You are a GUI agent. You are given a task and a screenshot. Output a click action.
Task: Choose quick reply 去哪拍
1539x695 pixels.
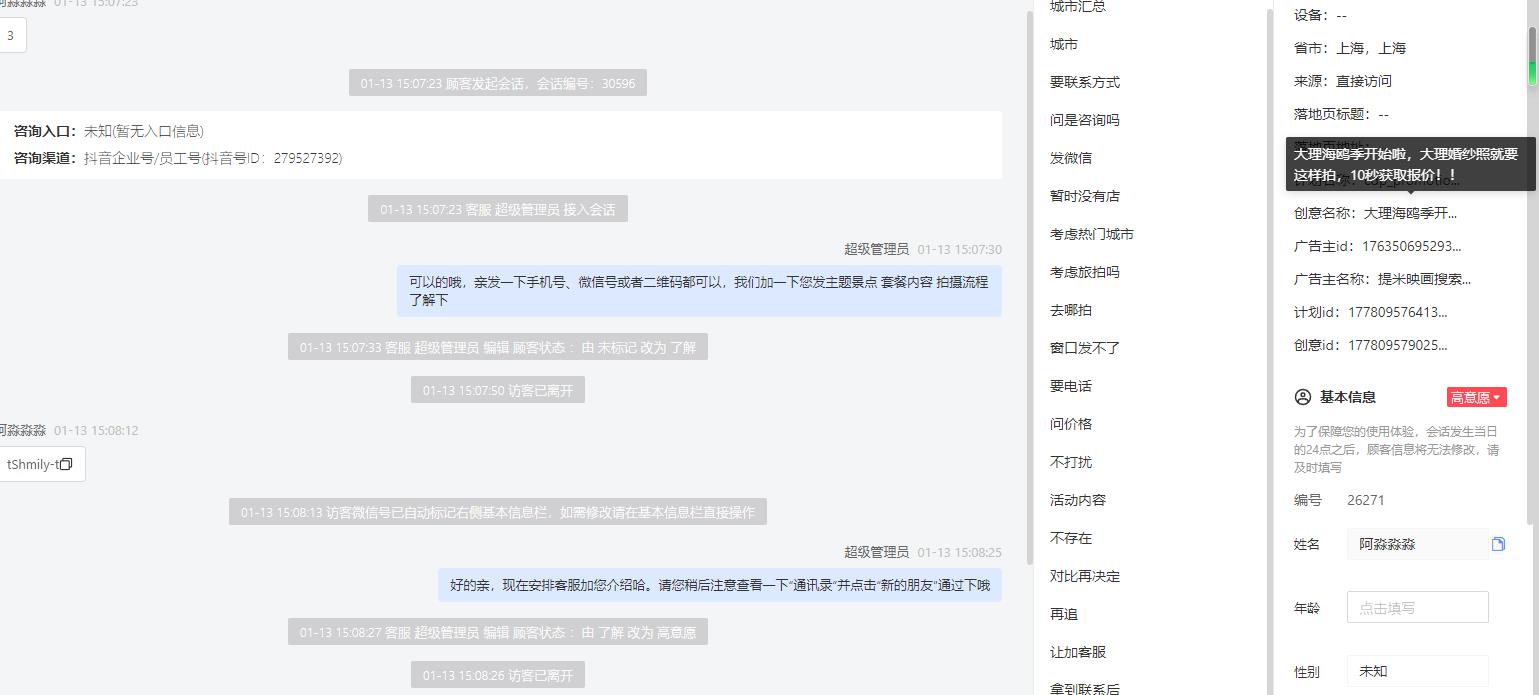(1071, 310)
